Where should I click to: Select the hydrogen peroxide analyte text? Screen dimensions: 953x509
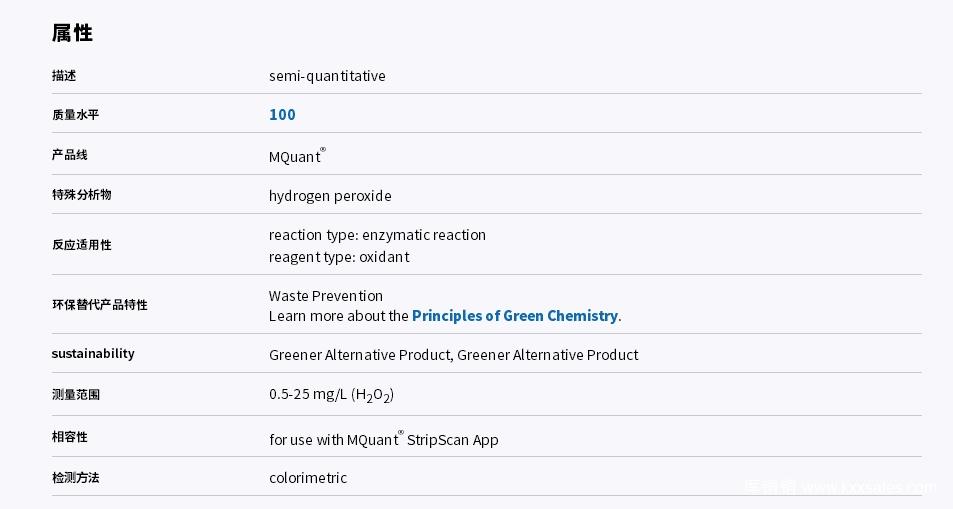pyautogui.click(x=330, y=196)
